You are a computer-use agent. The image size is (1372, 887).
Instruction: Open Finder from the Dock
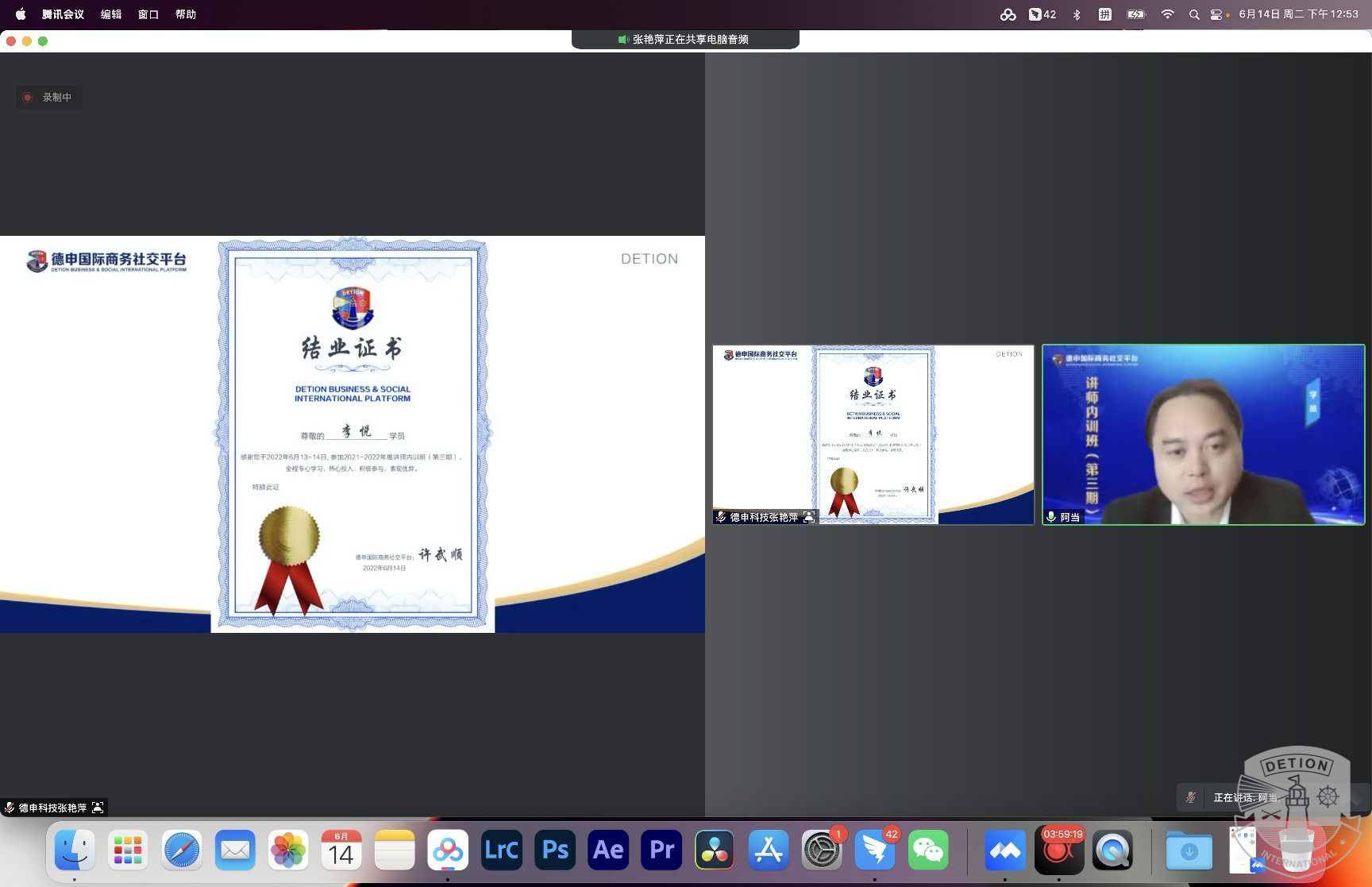coord(75,850)
